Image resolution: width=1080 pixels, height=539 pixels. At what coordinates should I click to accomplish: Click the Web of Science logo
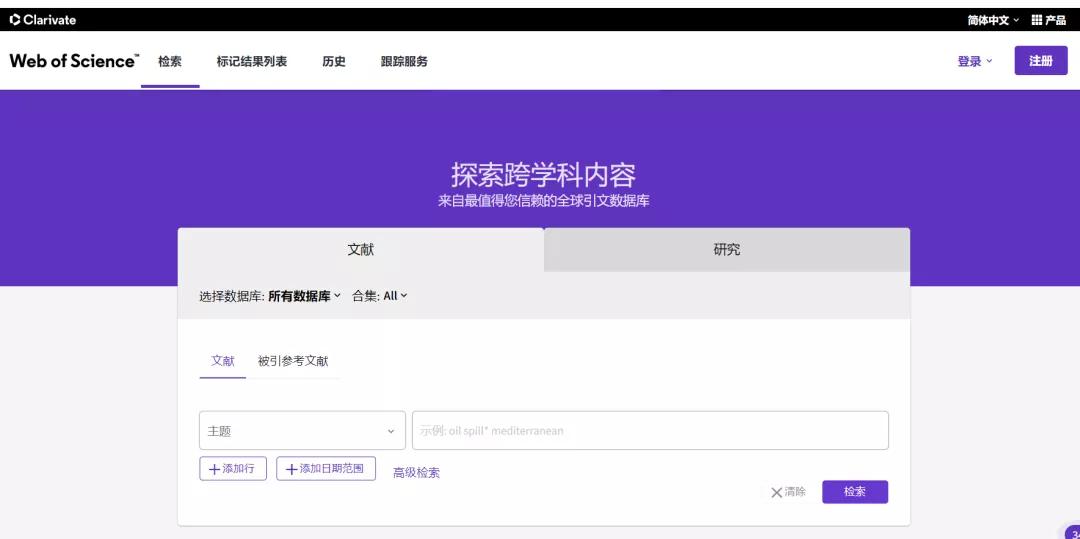coord(74,61)
